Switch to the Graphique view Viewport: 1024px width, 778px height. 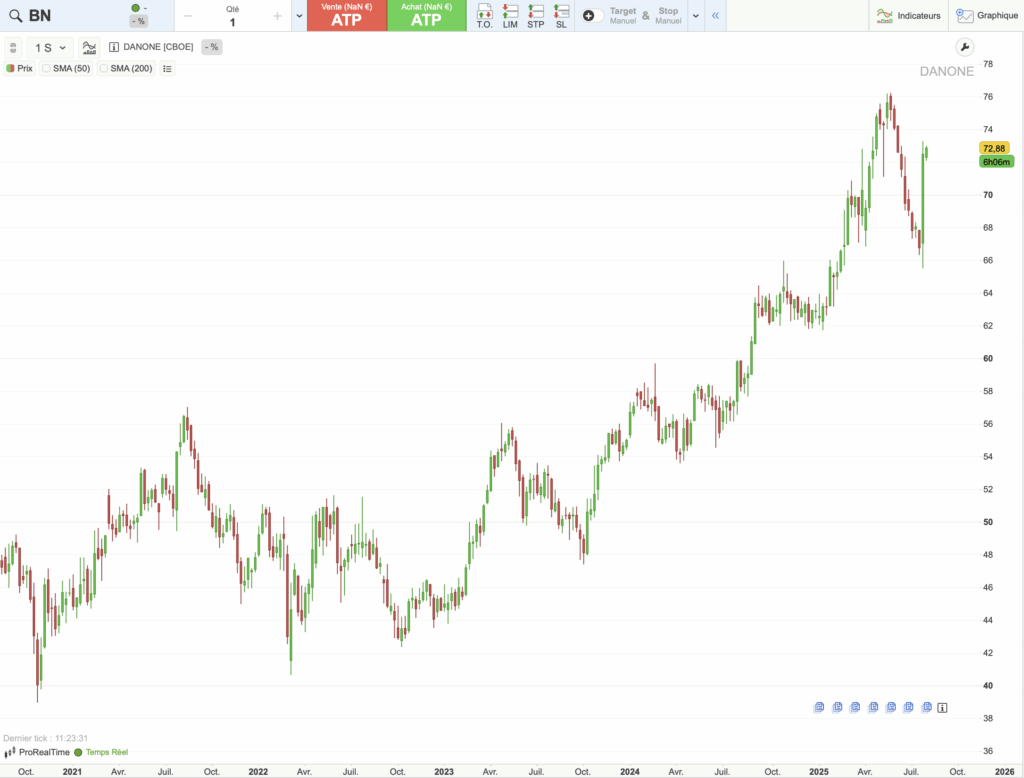point(987,15)
